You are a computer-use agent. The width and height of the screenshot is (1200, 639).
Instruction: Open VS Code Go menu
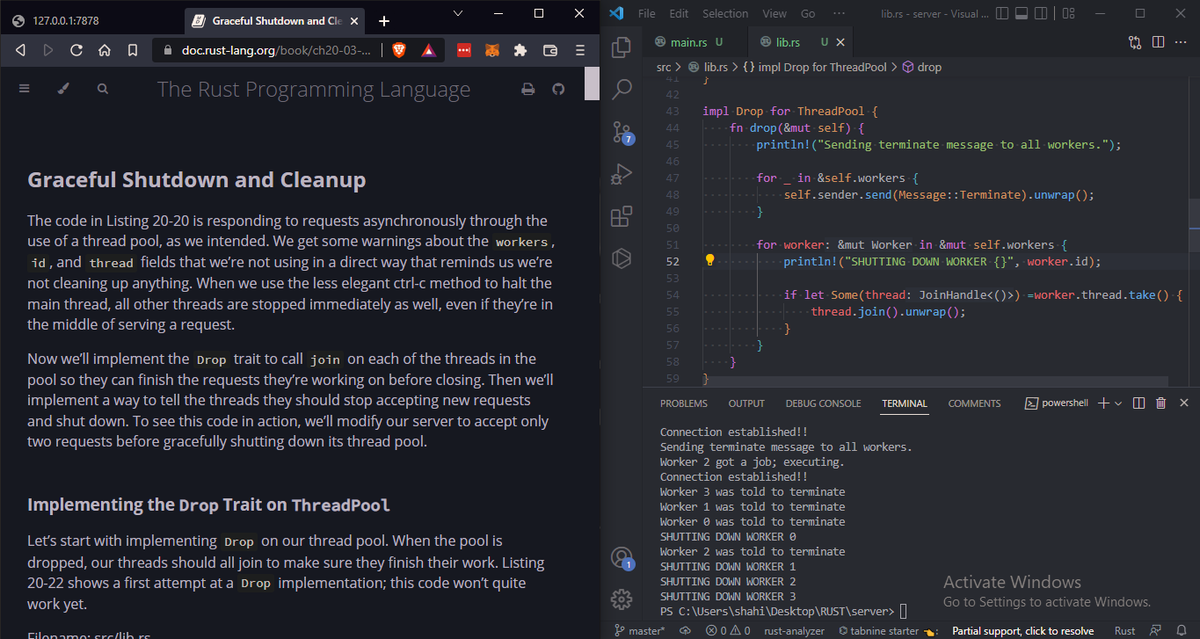click(808, 13)
